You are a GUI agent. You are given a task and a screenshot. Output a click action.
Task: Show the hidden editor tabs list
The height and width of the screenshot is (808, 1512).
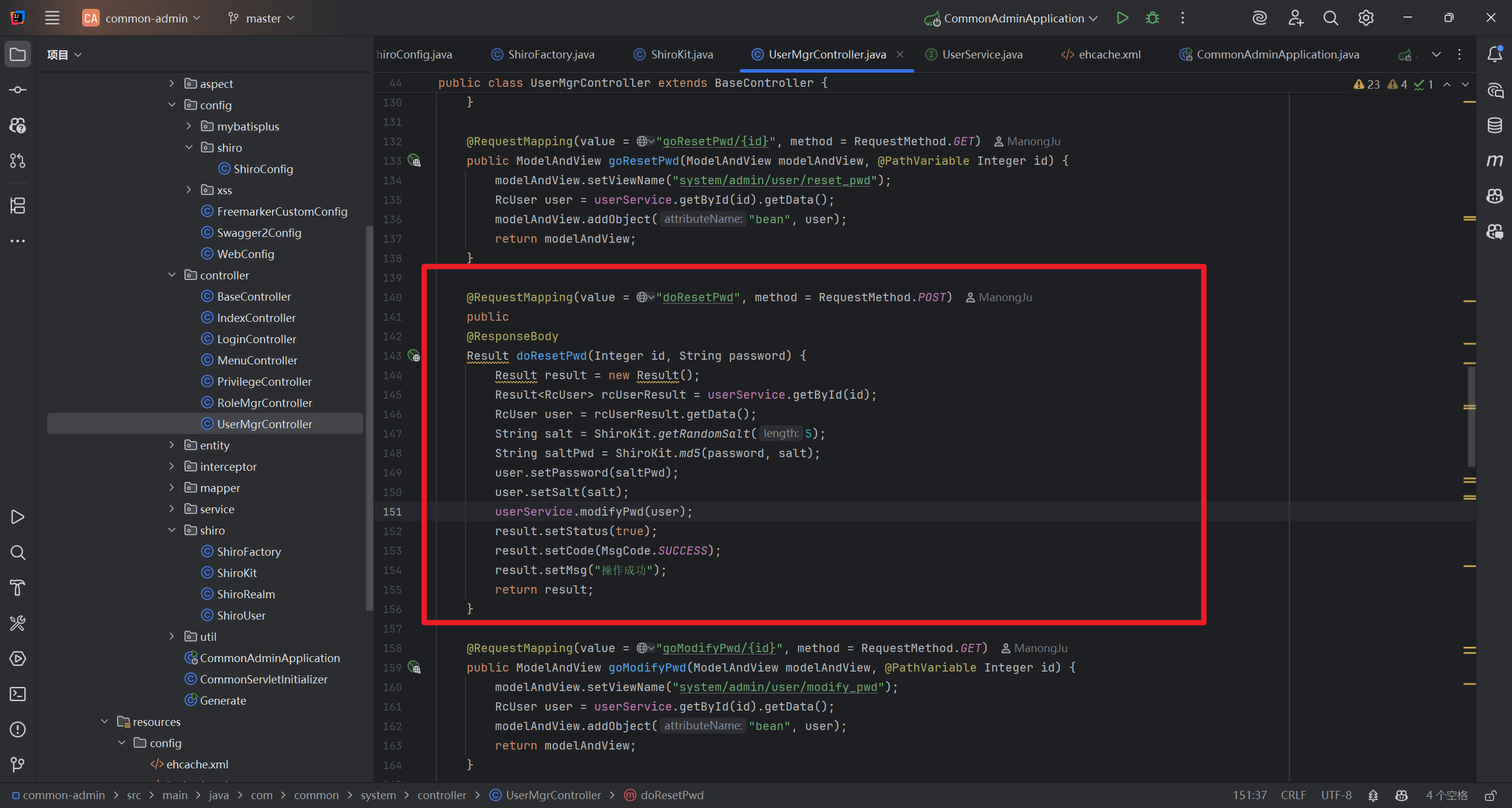1436,54
